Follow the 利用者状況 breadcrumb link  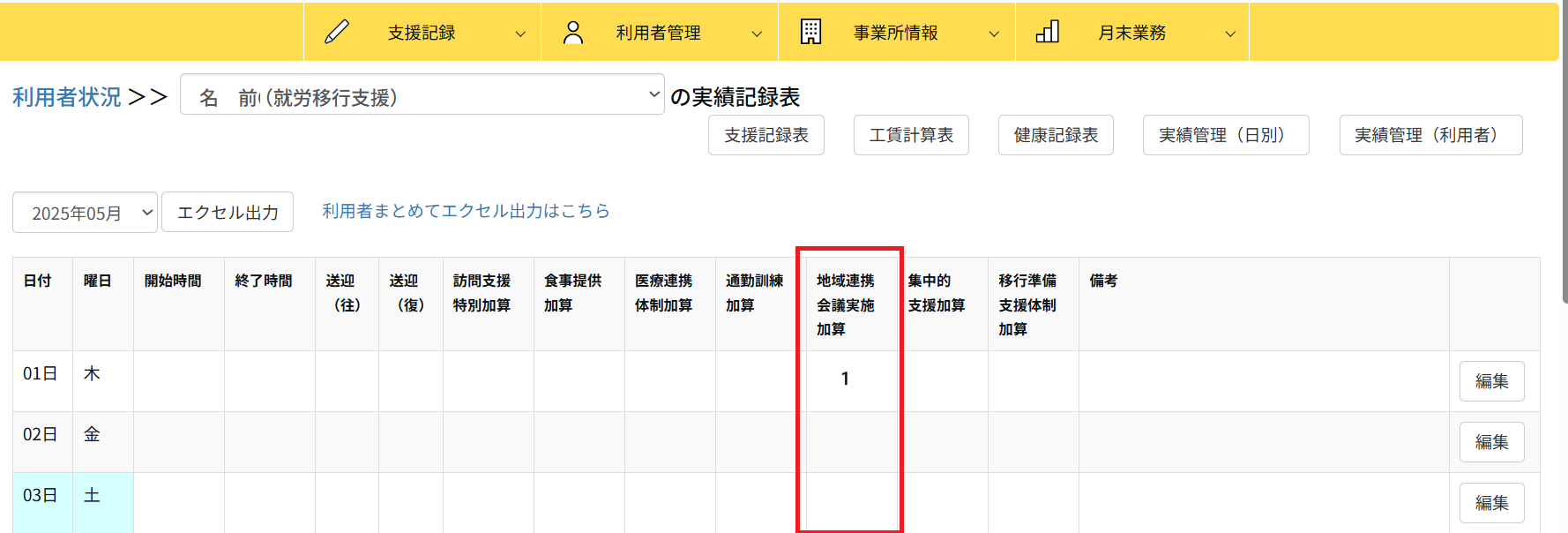click(x=67, y=97)
